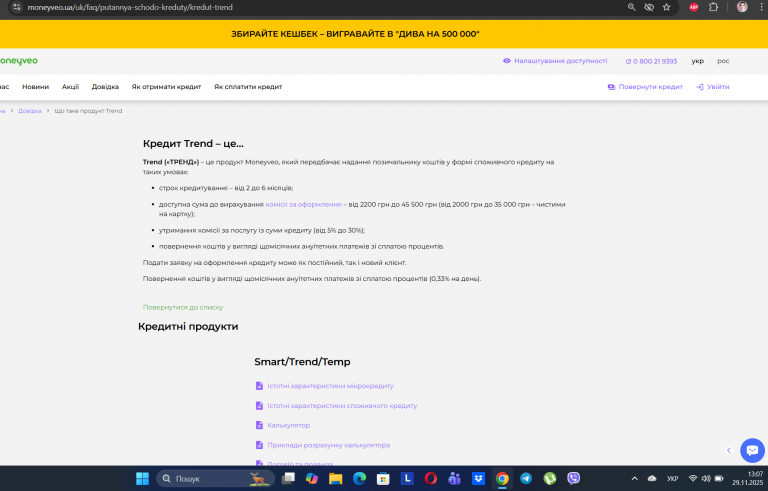The image size is (768, 491).
Task: Open the Chrome extensions puzzle menu
Action: [713, 7]
